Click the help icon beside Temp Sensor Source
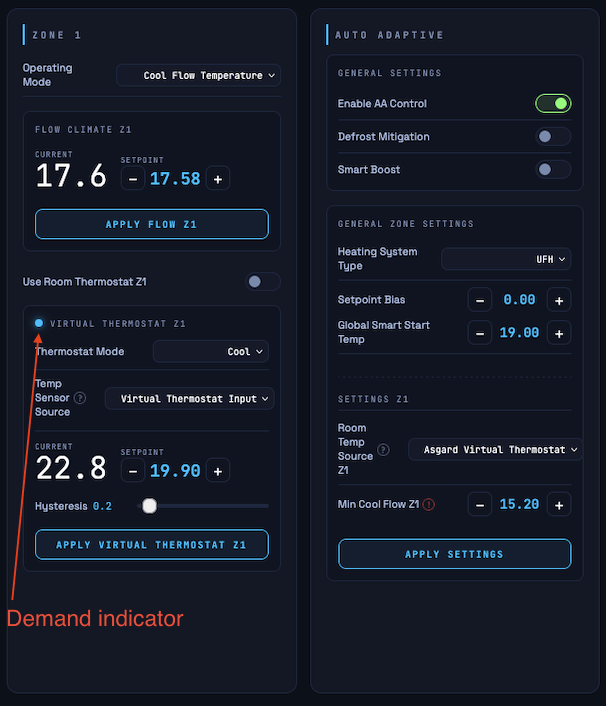Screen dimensions: 606x706 point(80,398)
